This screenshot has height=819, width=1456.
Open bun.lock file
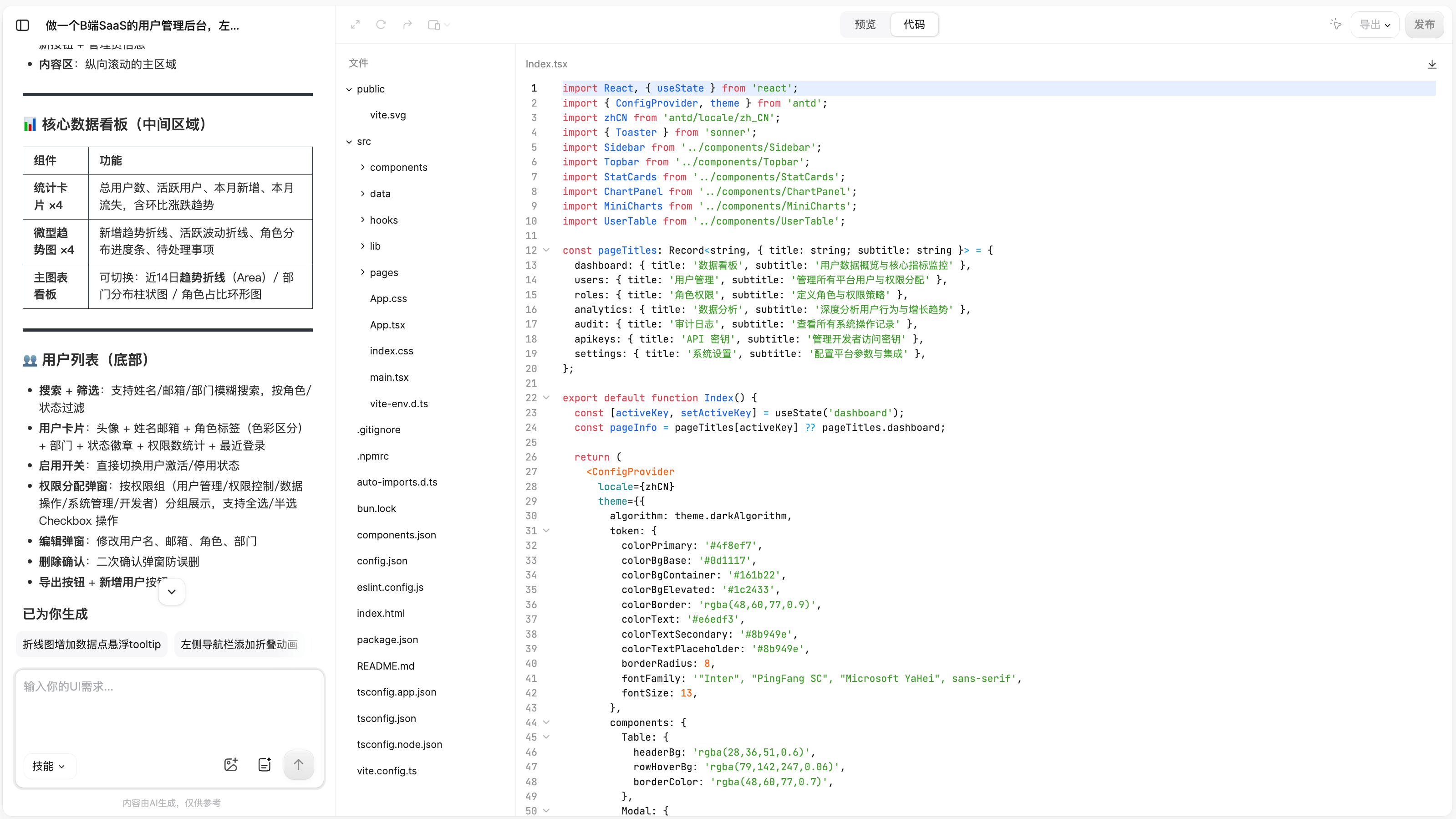click(x=377, y=508)
